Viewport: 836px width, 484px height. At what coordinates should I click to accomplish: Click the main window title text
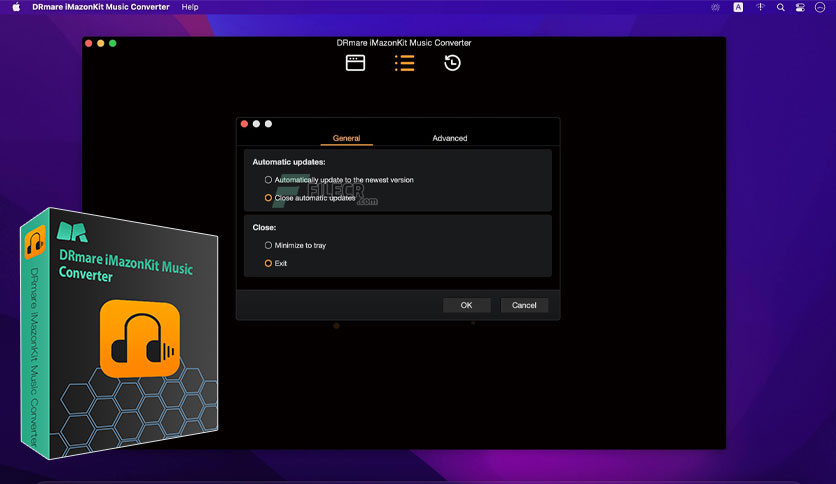tap(404, 43)
